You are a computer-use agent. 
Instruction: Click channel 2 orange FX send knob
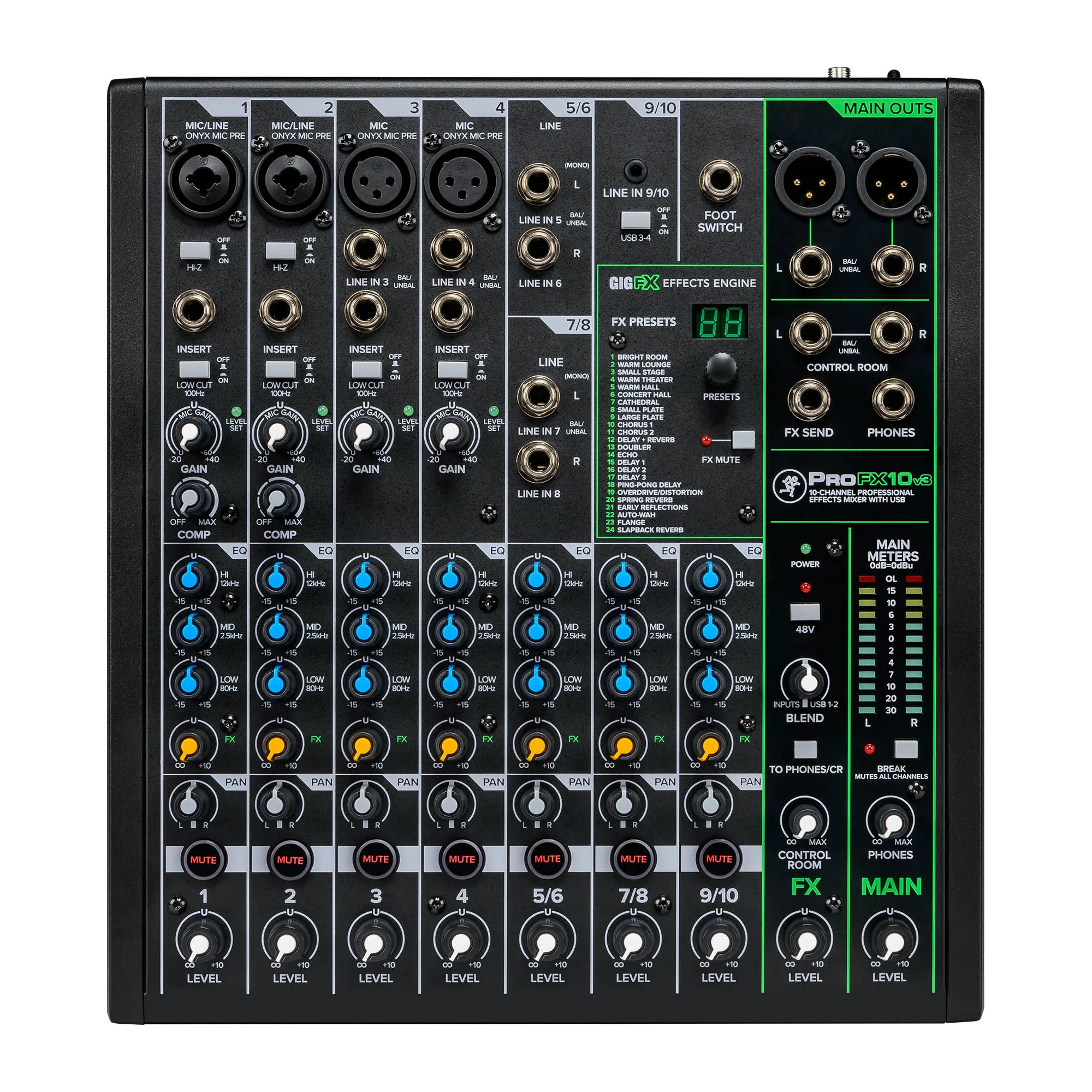pyautogui.click(x=277, y=745)
